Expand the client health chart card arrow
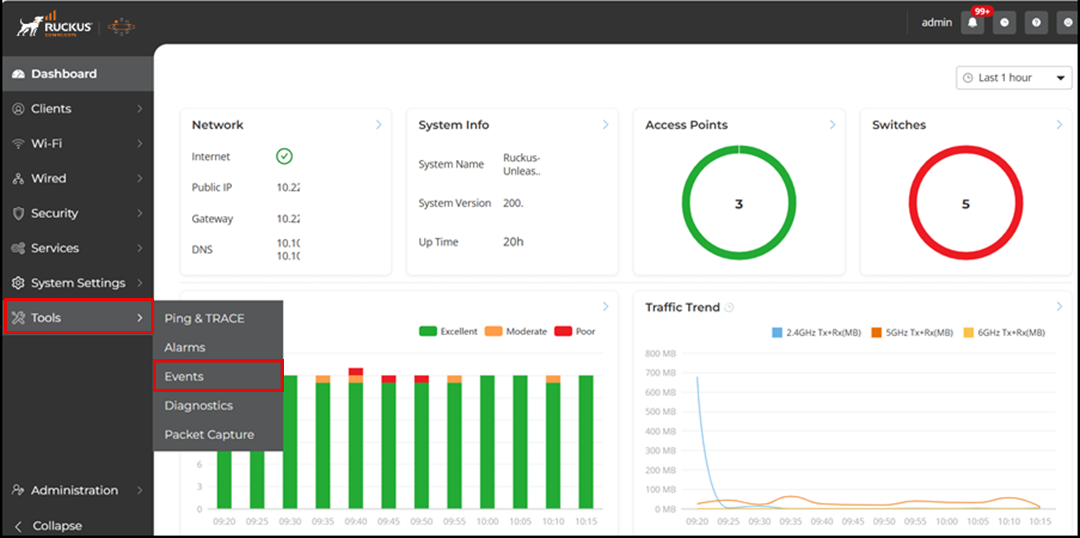Image resolution: width=1080 pixels, height=538 pixels. point(605,307)
